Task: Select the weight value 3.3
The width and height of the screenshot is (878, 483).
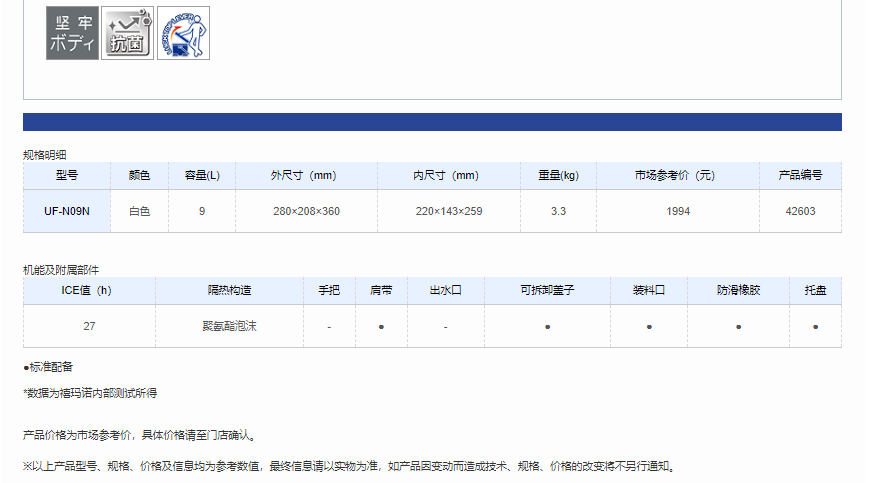Action: pyautogui.click(x=558, y=211)
